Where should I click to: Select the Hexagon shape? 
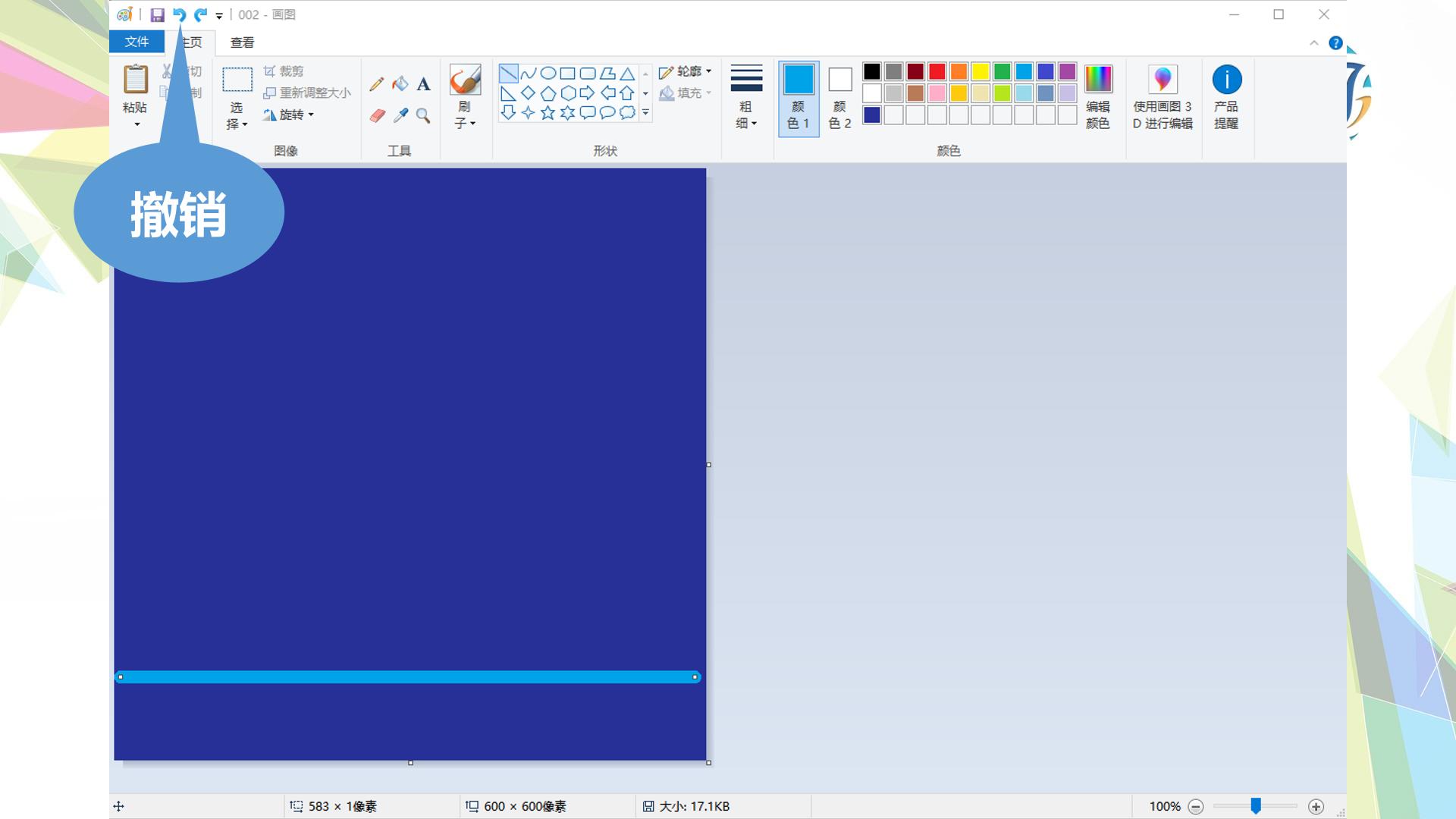(567, 93)
